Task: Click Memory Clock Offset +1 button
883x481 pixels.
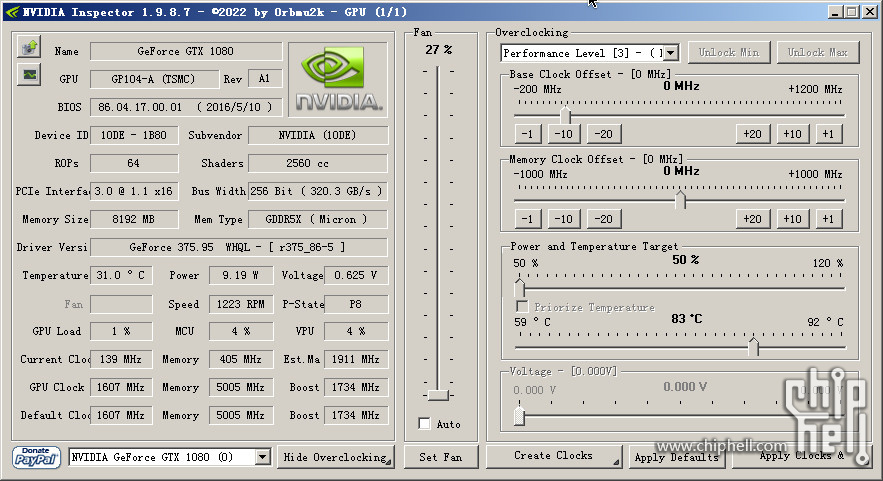Action: click(828, 219)
